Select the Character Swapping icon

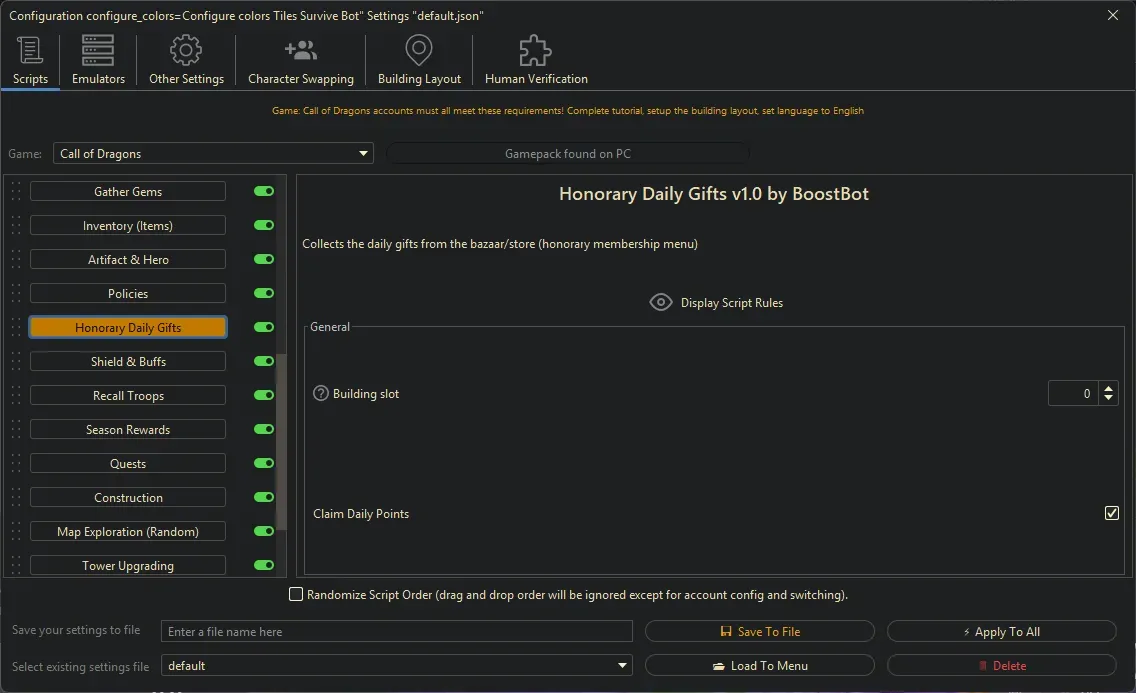[x=300, y=50]
